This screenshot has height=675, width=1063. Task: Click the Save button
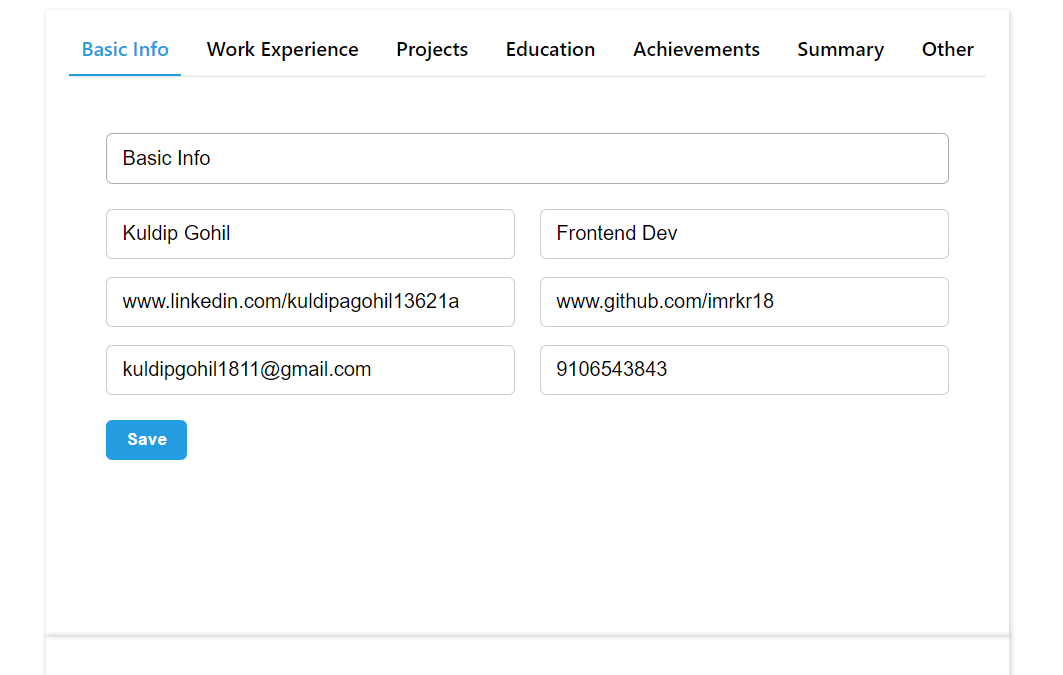146,440
